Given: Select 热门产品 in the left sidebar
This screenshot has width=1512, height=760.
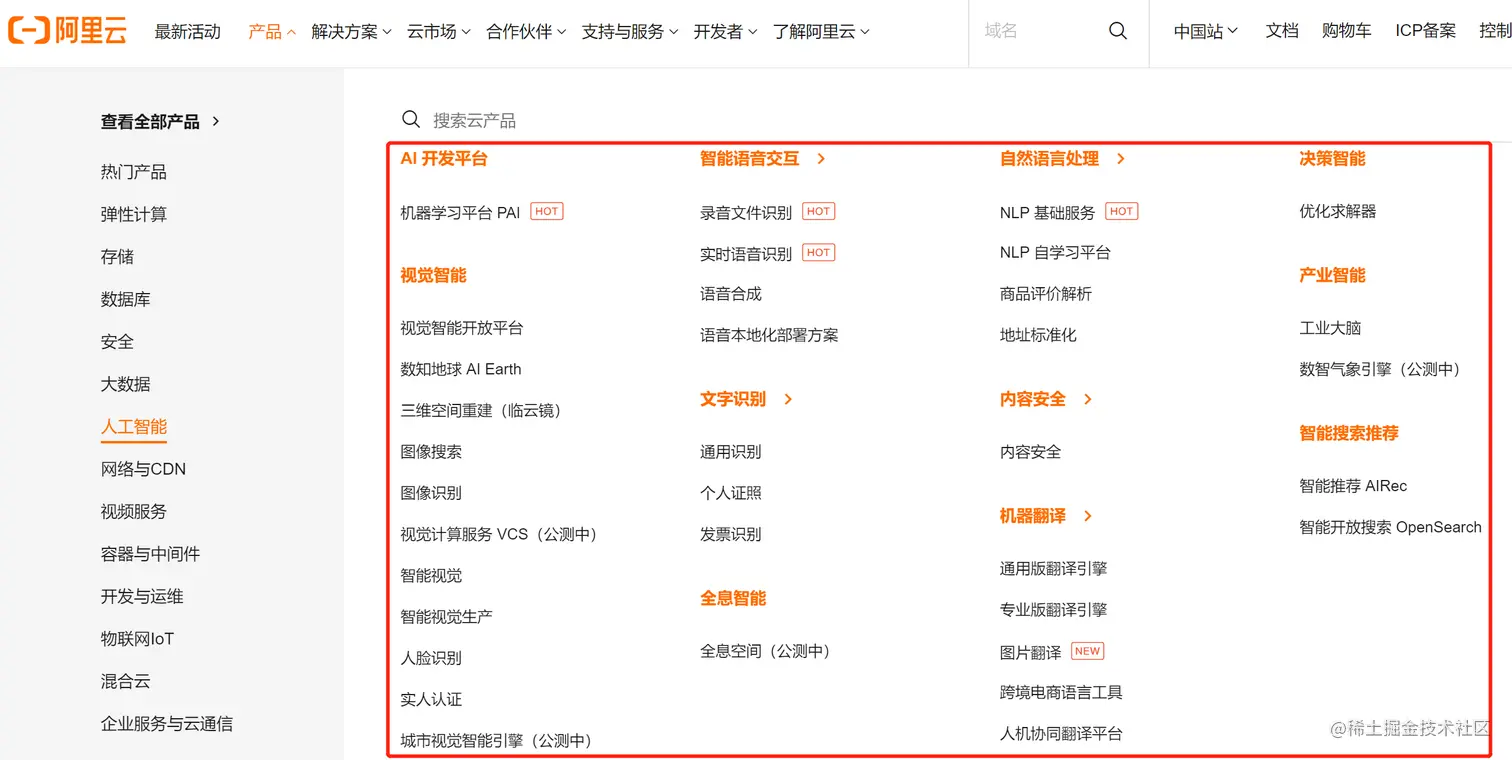Looking at the screenshot, I should (x=134, y=172).
